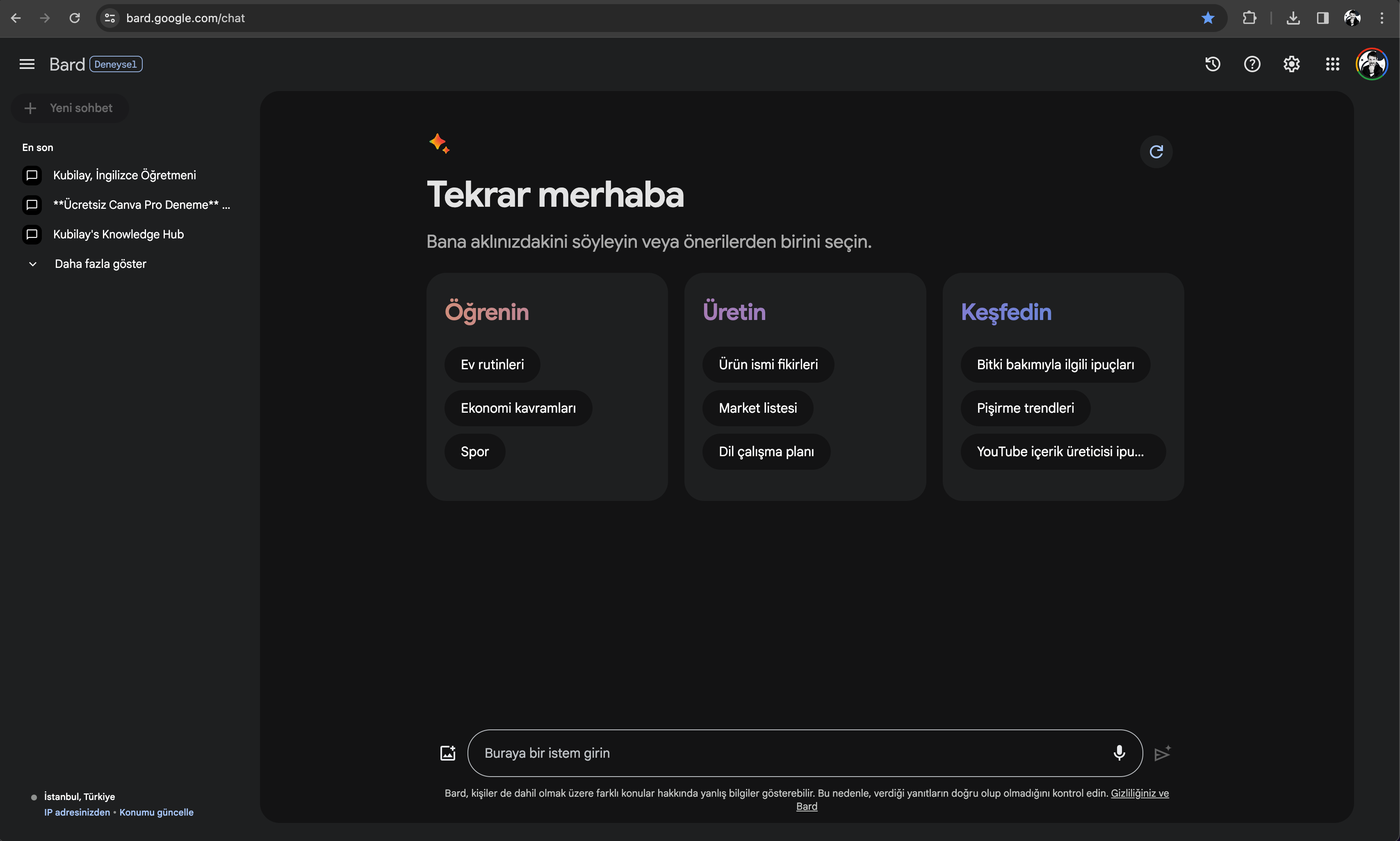This screenshot has height=841, width=1400.
Task: Open browser downloads icon
Action: pos(1293,18)
